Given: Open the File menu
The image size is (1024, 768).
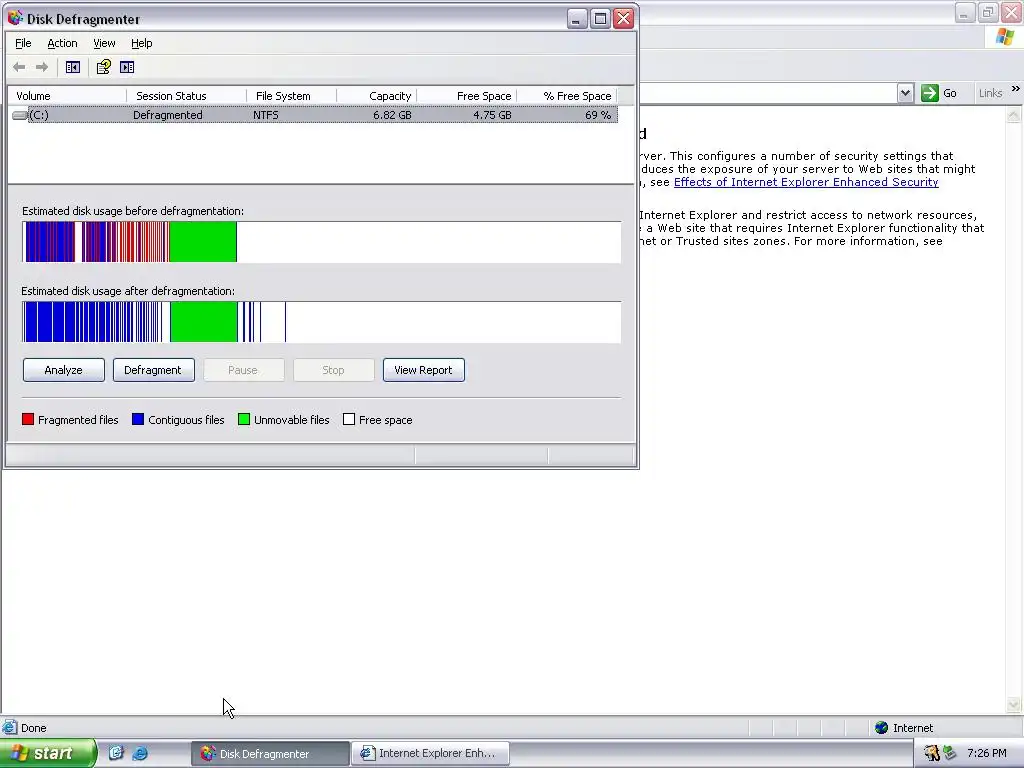Looking at the screenshot, I should [x=23, y=43].
